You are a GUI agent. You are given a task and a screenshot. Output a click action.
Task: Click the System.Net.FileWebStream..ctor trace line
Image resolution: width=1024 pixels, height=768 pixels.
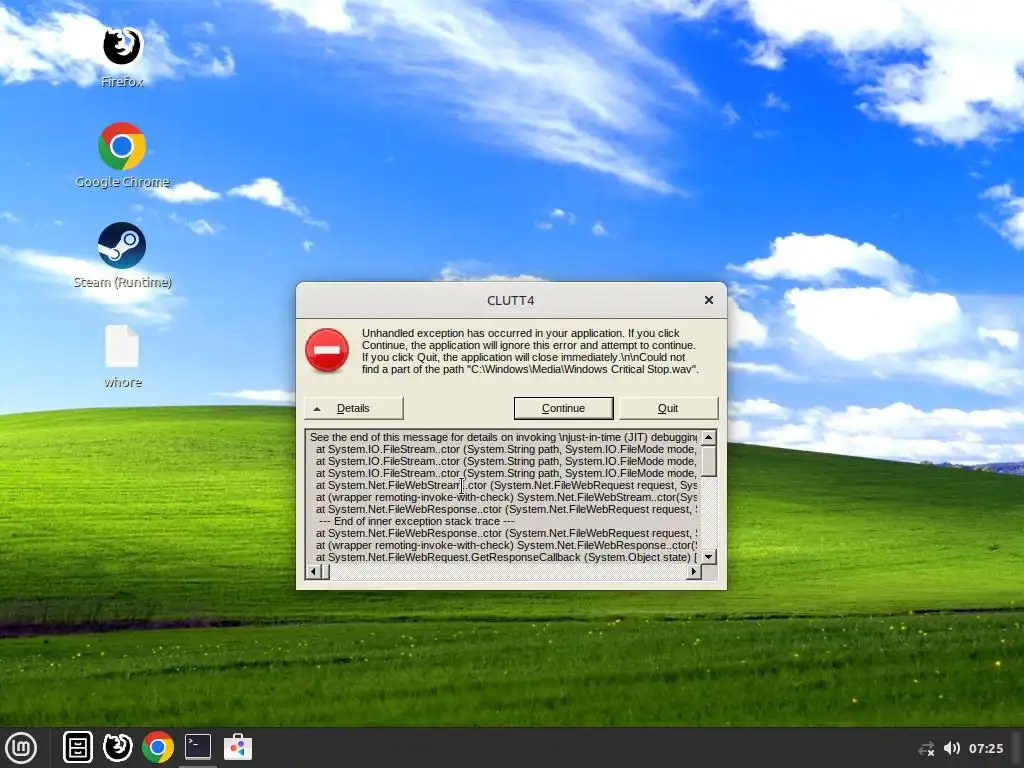click(506, 485)
